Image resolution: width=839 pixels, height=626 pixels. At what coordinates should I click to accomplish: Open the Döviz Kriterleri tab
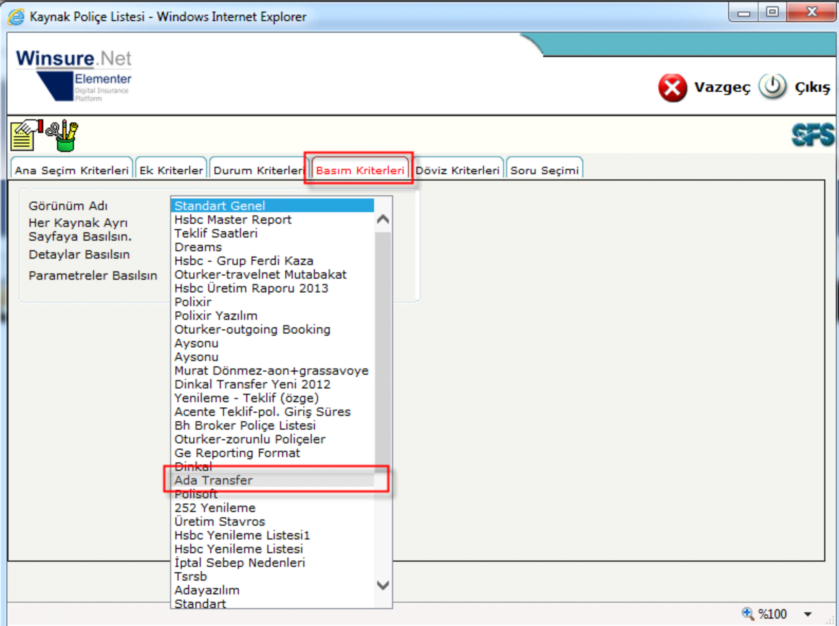(x=457, y=170)
